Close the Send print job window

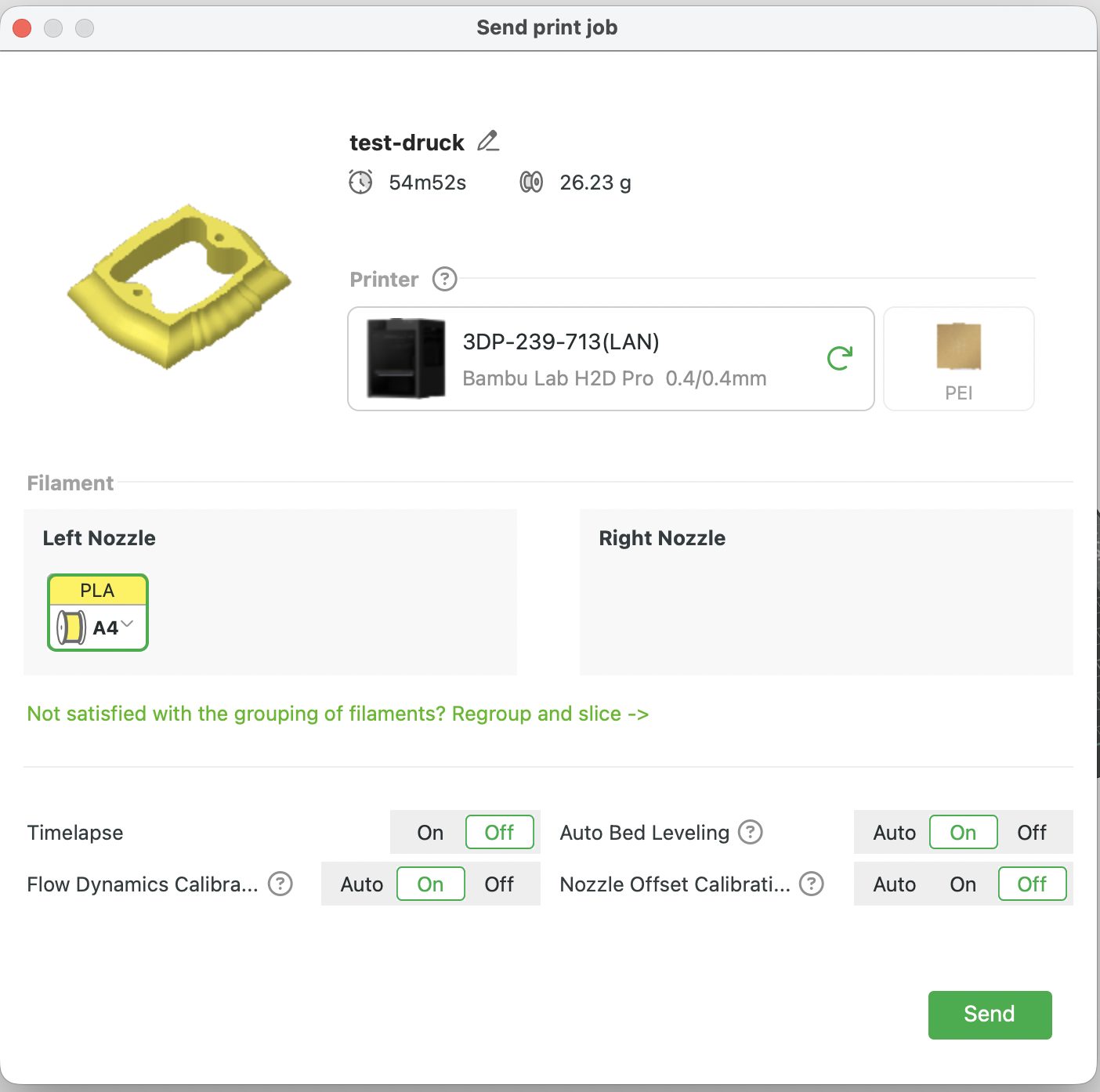22,28
